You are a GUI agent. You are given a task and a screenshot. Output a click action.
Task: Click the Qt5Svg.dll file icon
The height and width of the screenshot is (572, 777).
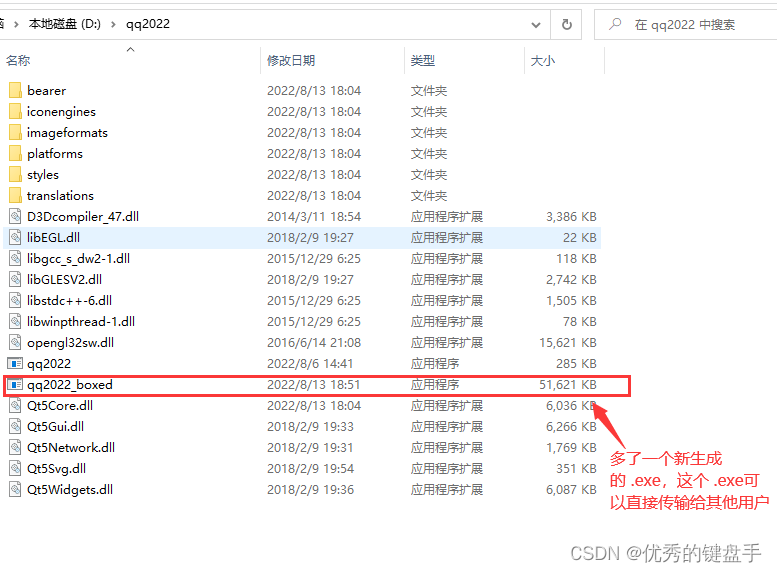[x=15, y=468]
